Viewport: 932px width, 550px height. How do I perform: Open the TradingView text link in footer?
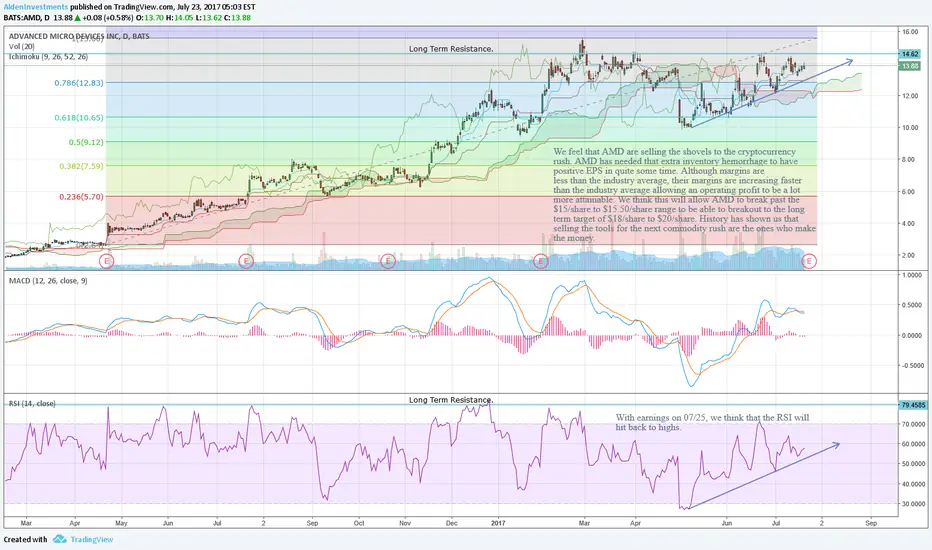[x=92, y=539]
